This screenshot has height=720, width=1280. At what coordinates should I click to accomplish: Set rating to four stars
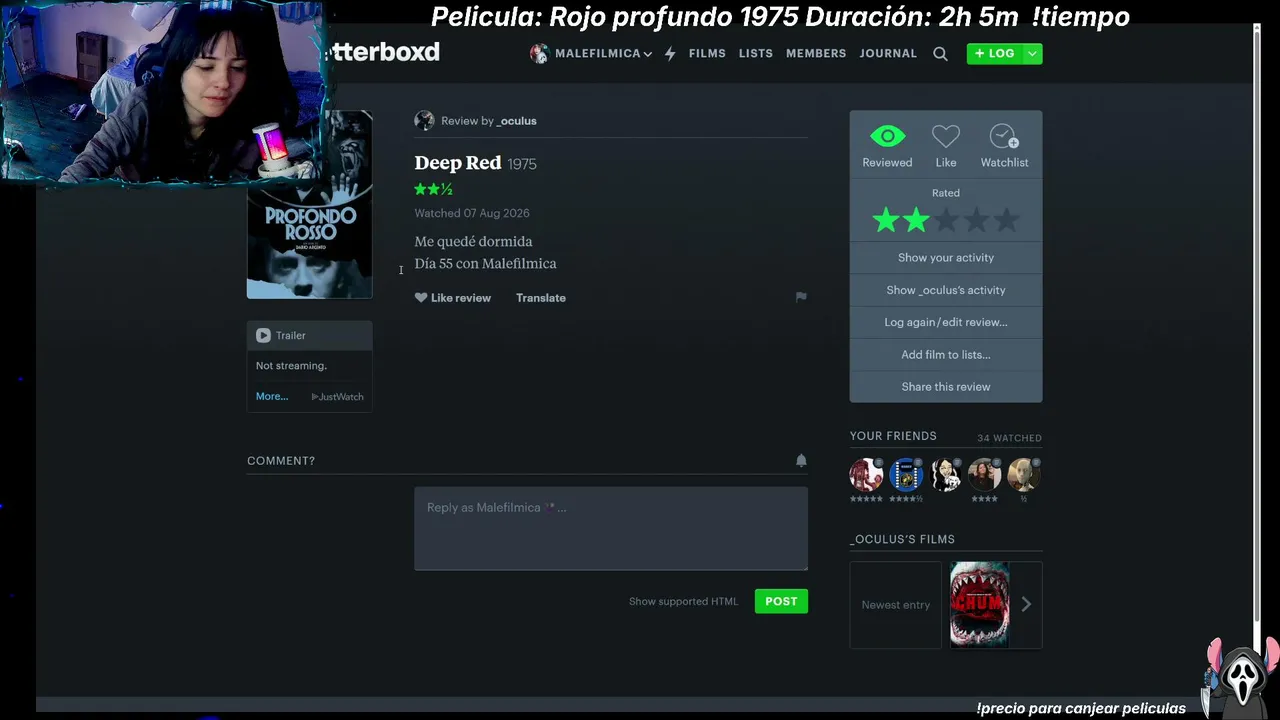976,220
